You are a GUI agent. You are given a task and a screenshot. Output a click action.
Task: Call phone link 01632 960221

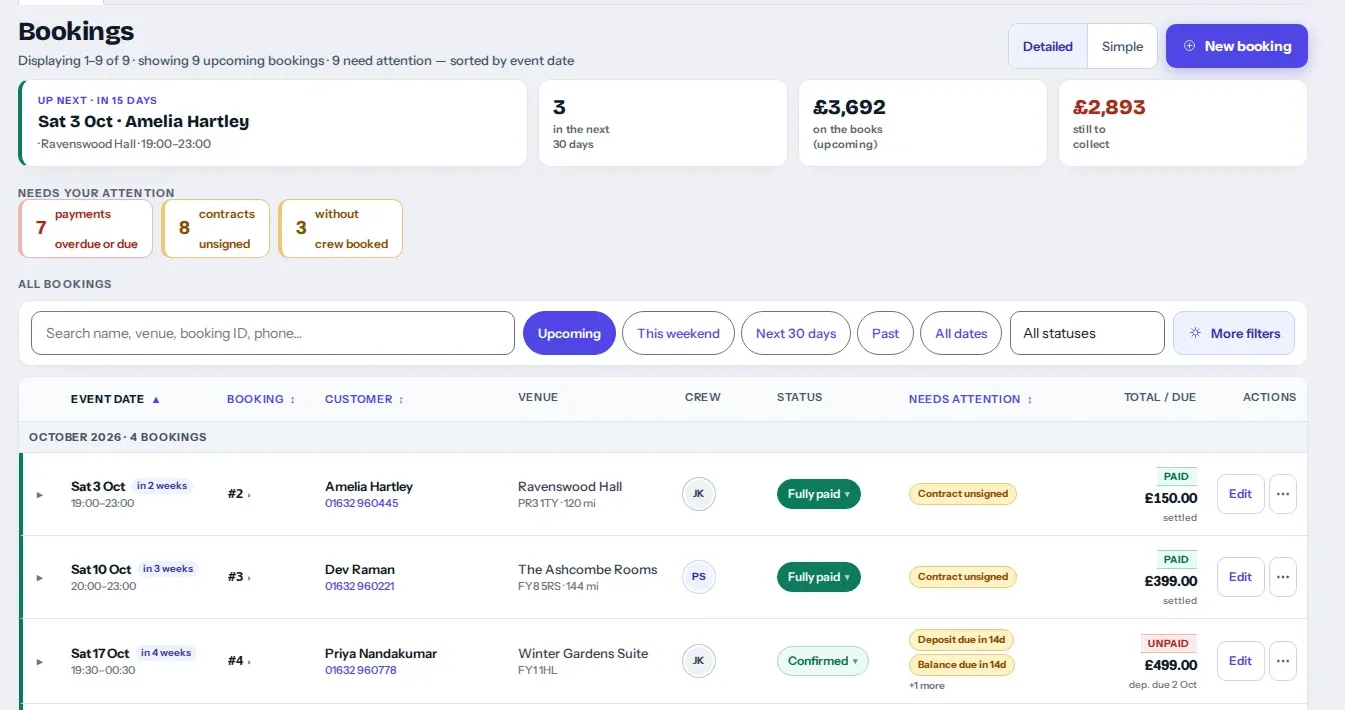[359, 586]
